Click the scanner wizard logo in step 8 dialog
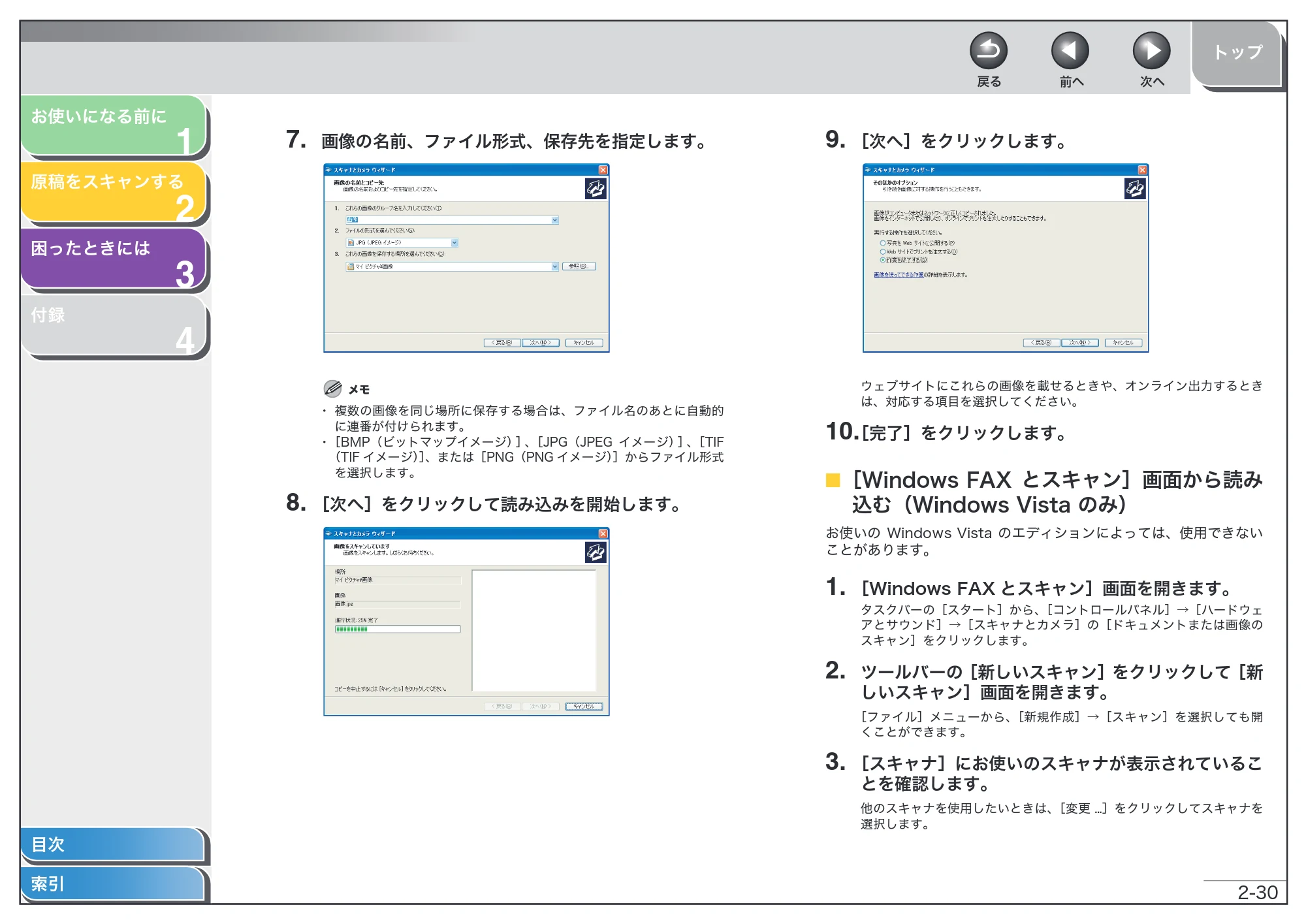The width and height of the screenshot is (1306, 924). (x=595, y=552)
